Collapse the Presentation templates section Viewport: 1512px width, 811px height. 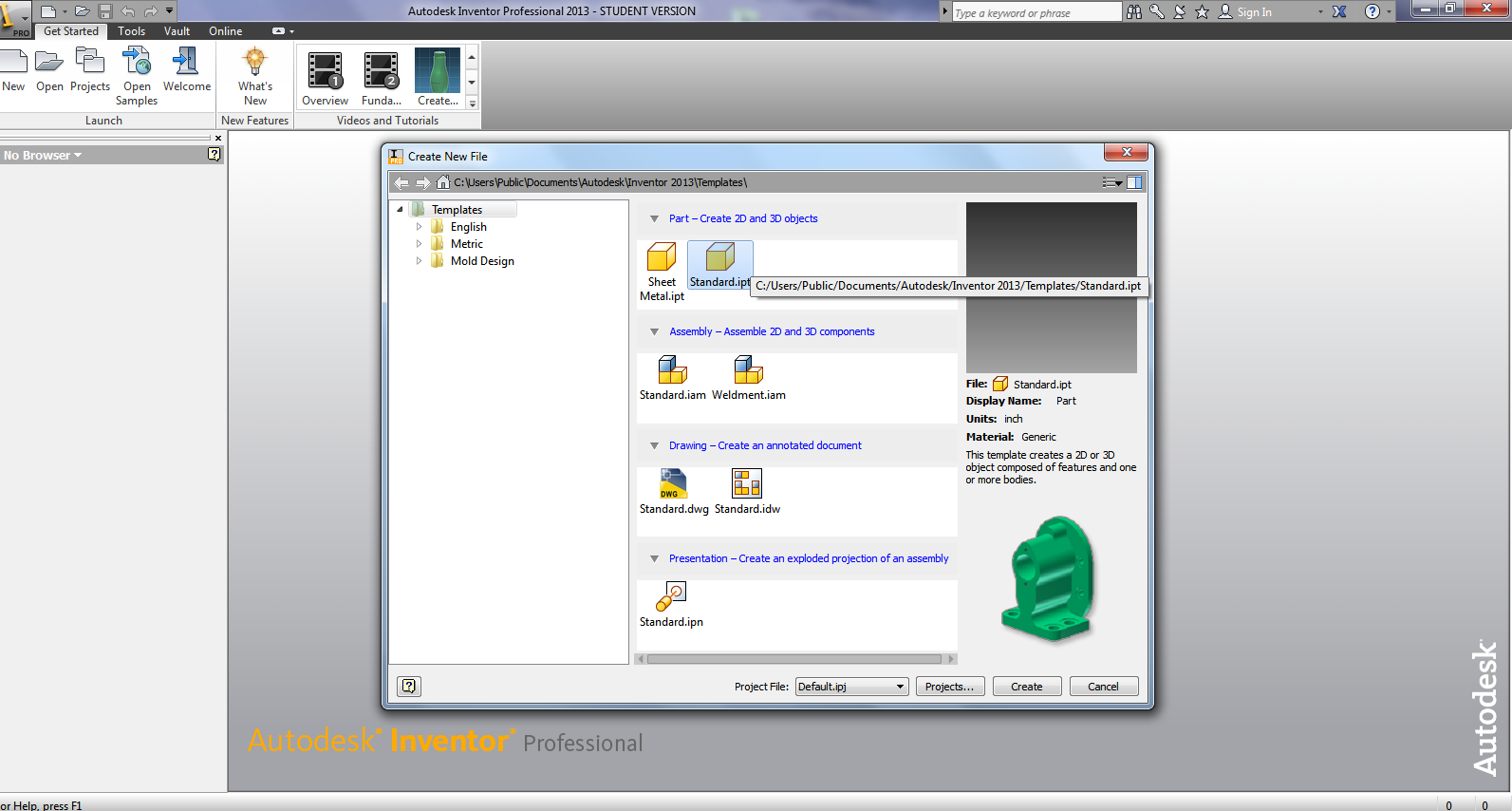point(654,558)
